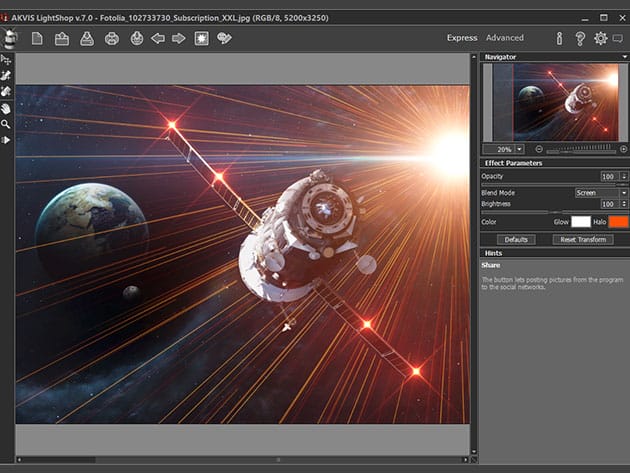
Task: Click the Redo right arrow icon
Action: tap(178, 39)
